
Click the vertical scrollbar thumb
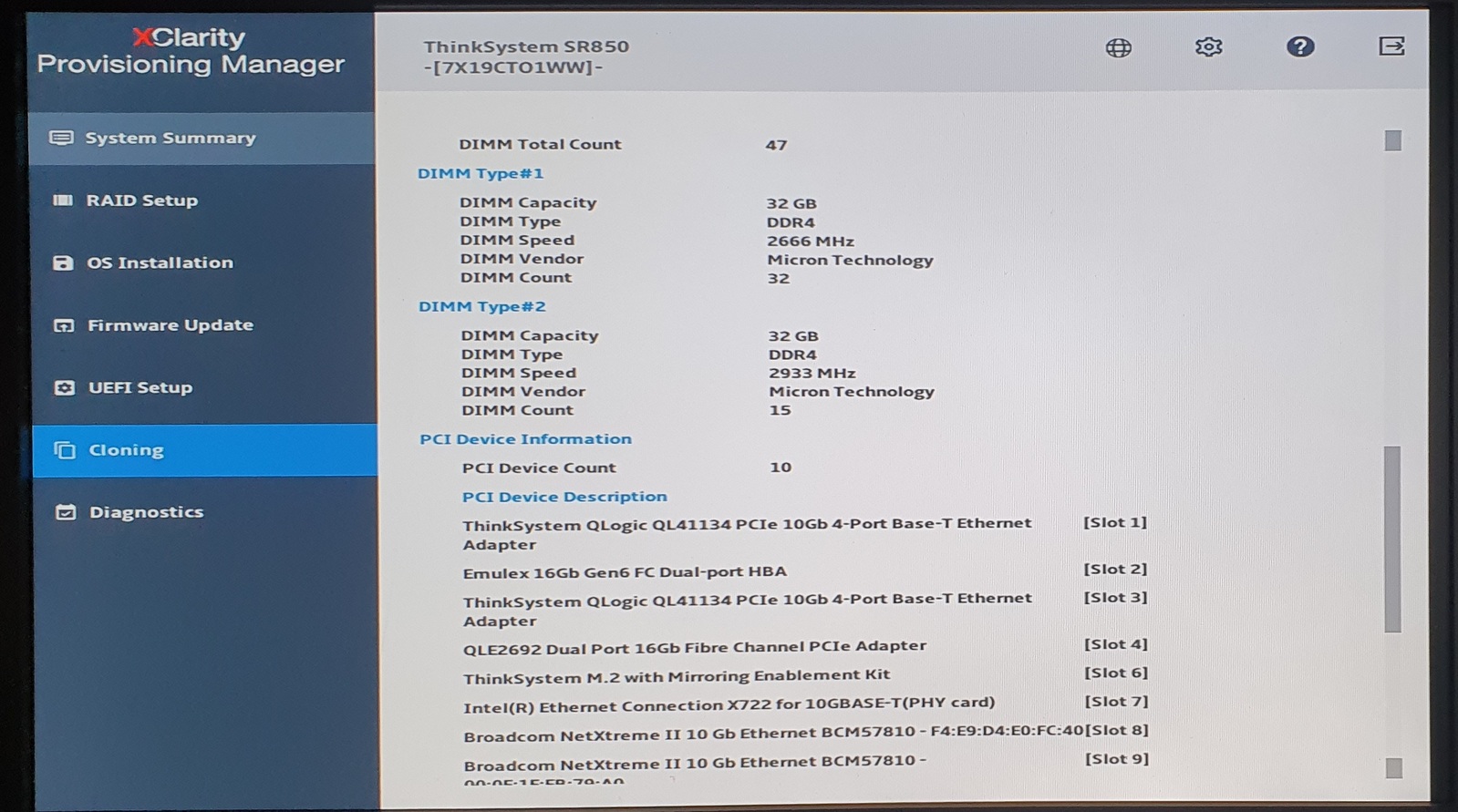pos(1392,539)
